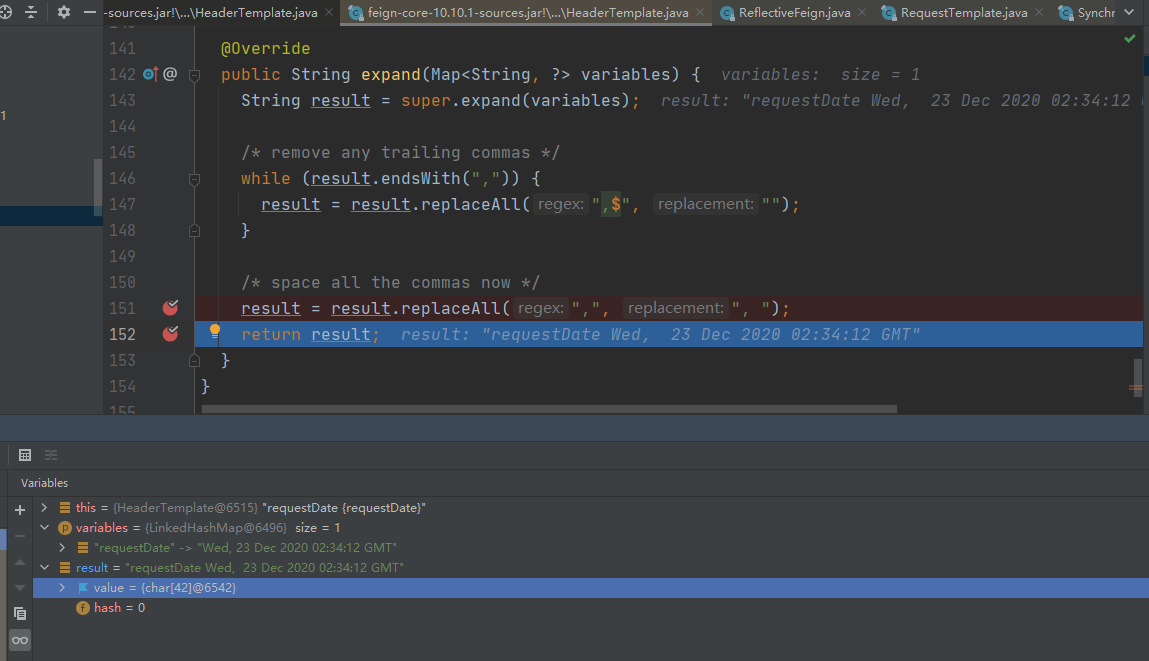Viewport: 1149px width, 661px height.
Task: Click the Duplicate Watch copy icon
Action: 20,613
